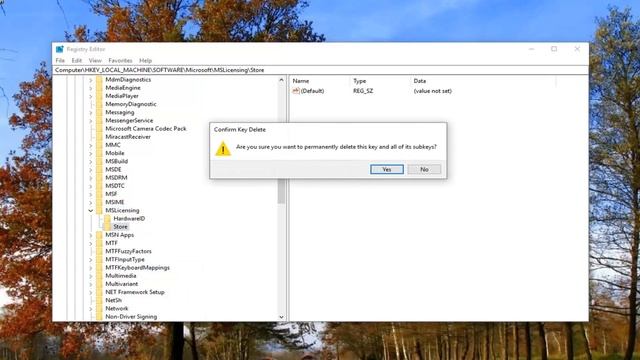
Task: Expand the Network tree node
Action: pyautogui.click(x=91, y=309)
